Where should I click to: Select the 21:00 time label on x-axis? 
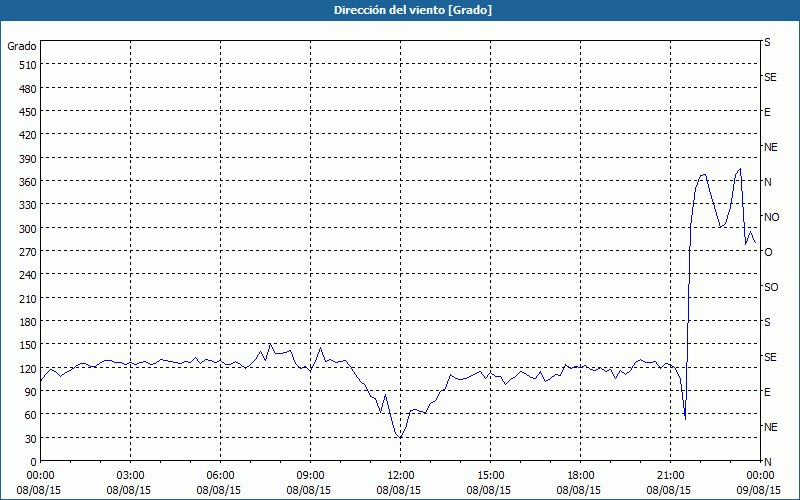point(670,476)
